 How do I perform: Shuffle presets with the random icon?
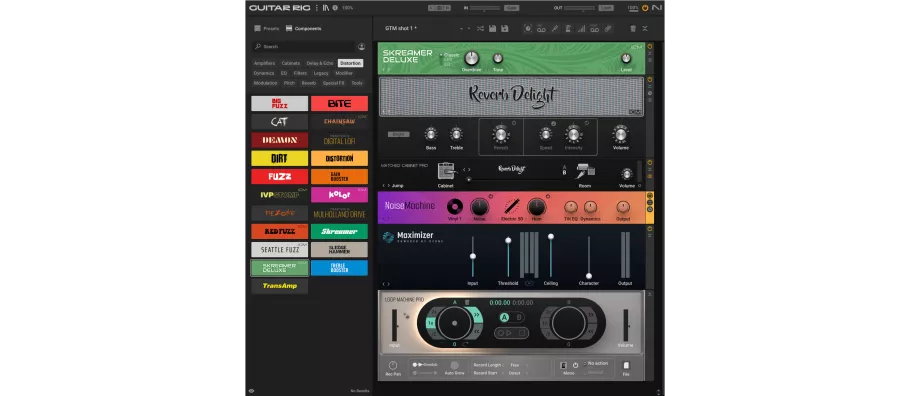[480, 28]
